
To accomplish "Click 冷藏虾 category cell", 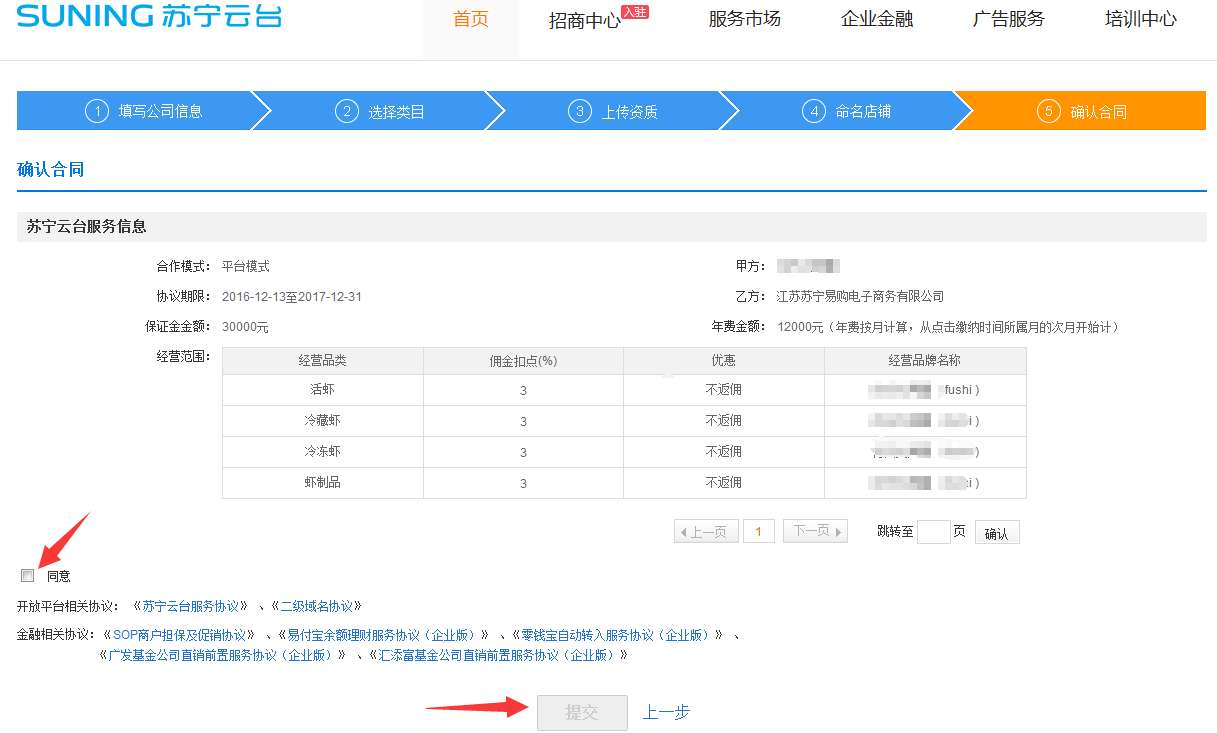I will [x=323, y=420].
